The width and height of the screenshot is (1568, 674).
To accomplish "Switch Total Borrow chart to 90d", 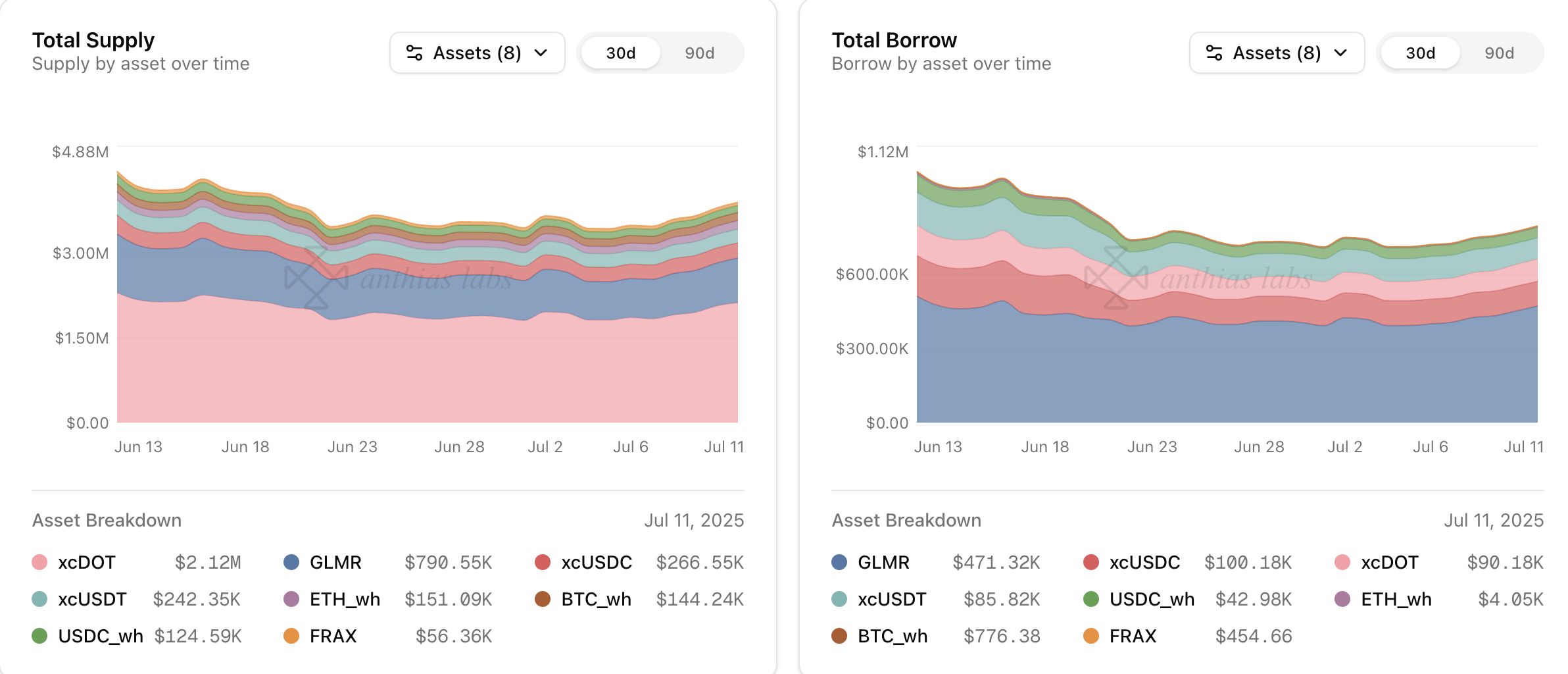I will coord(1500,53).
